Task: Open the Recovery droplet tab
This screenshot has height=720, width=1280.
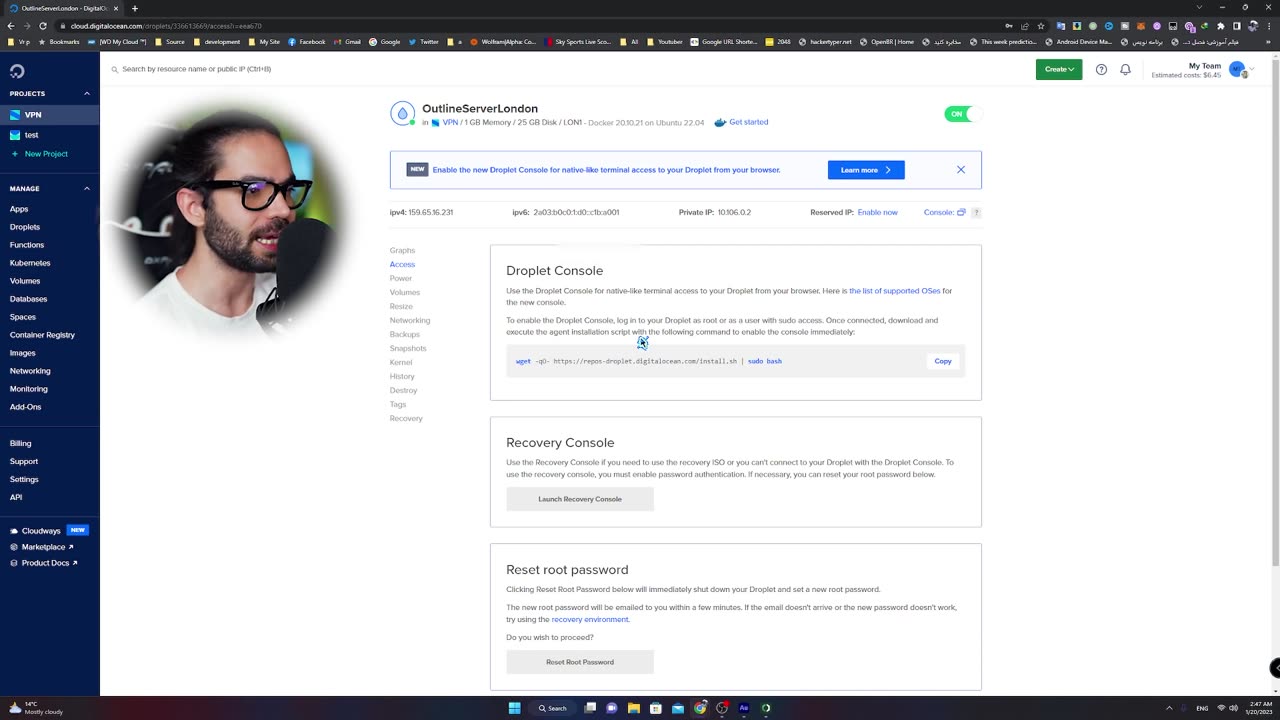Action: point(406,418)
